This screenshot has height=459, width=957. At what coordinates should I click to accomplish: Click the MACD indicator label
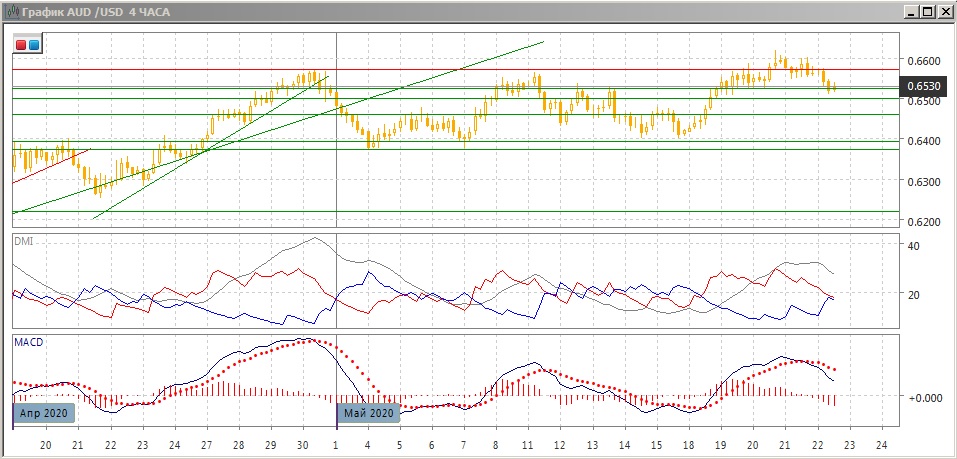coord(27,342)
